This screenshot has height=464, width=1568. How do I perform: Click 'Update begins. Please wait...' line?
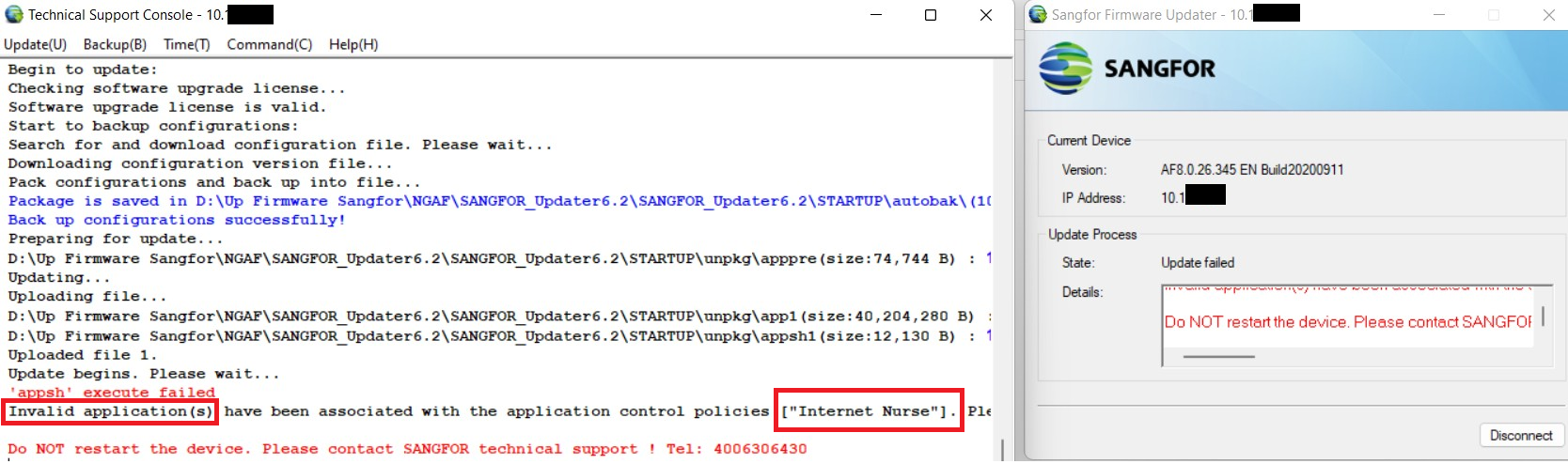(x=144, y=374)
